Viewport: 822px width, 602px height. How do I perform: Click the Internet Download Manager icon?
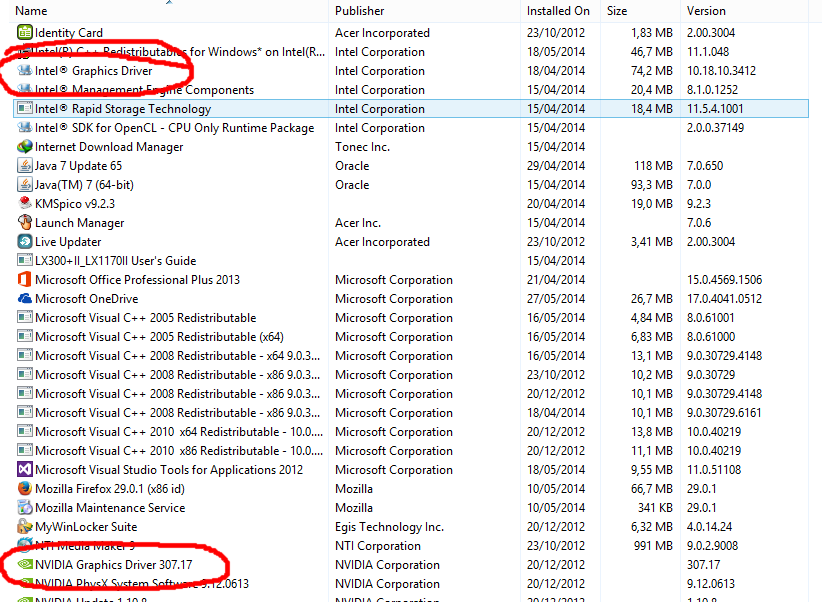click(24, 146)
